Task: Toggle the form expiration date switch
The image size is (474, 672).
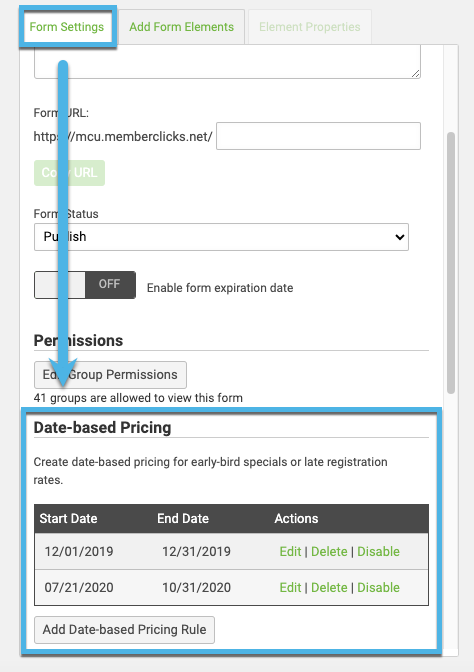Action: [x=85, y=285]
